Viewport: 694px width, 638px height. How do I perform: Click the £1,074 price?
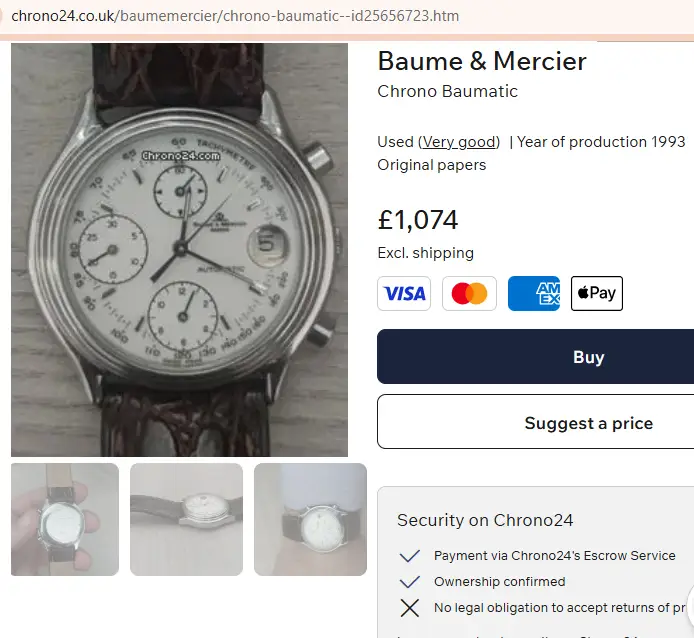tap(417, 219)
